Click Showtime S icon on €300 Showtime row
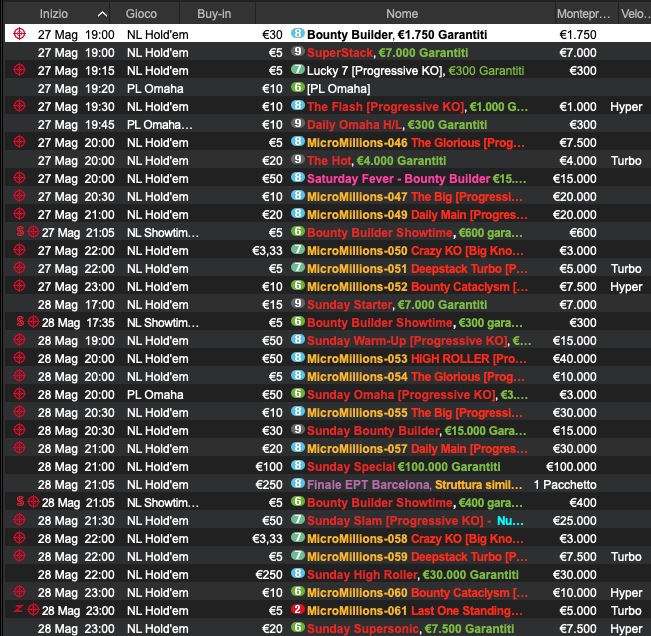Screen dimensions: 651x636 (x=20, y=321)
